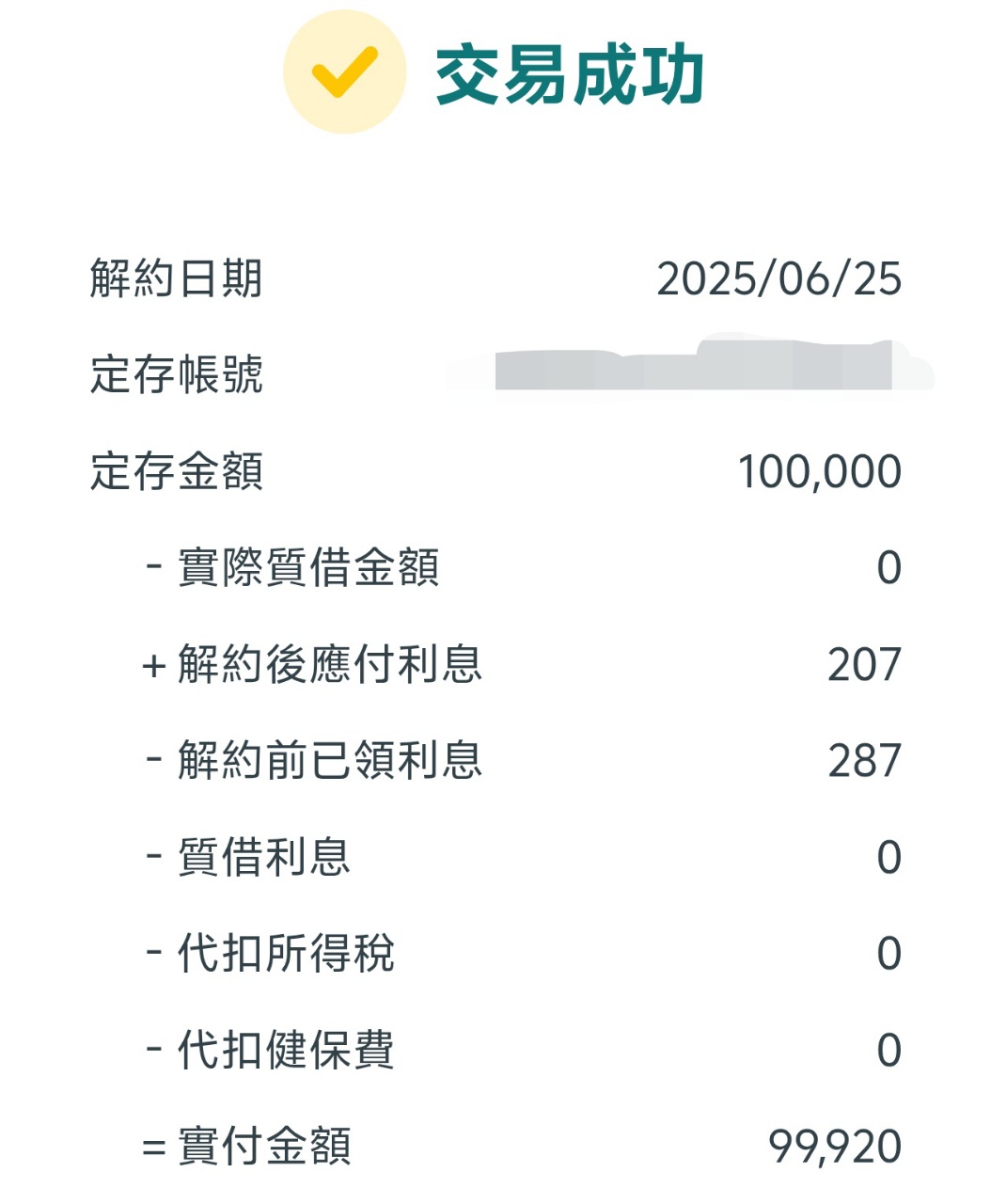Click the 定存帳號 label
991x1204 pixels.
pyautogui.click(x=176, y=374)
